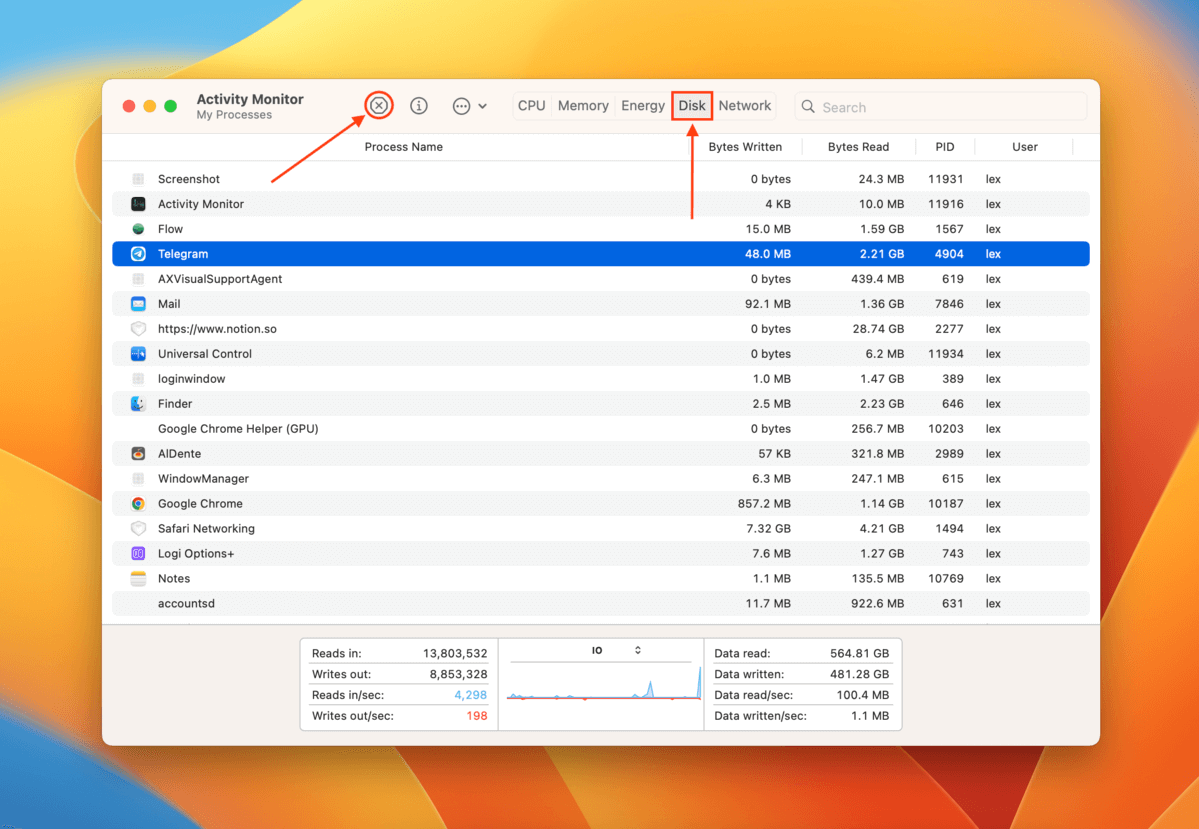
Task: Click the Reads in/sec value 4,298
Action: pyautogui.click(x=470, y=695)
